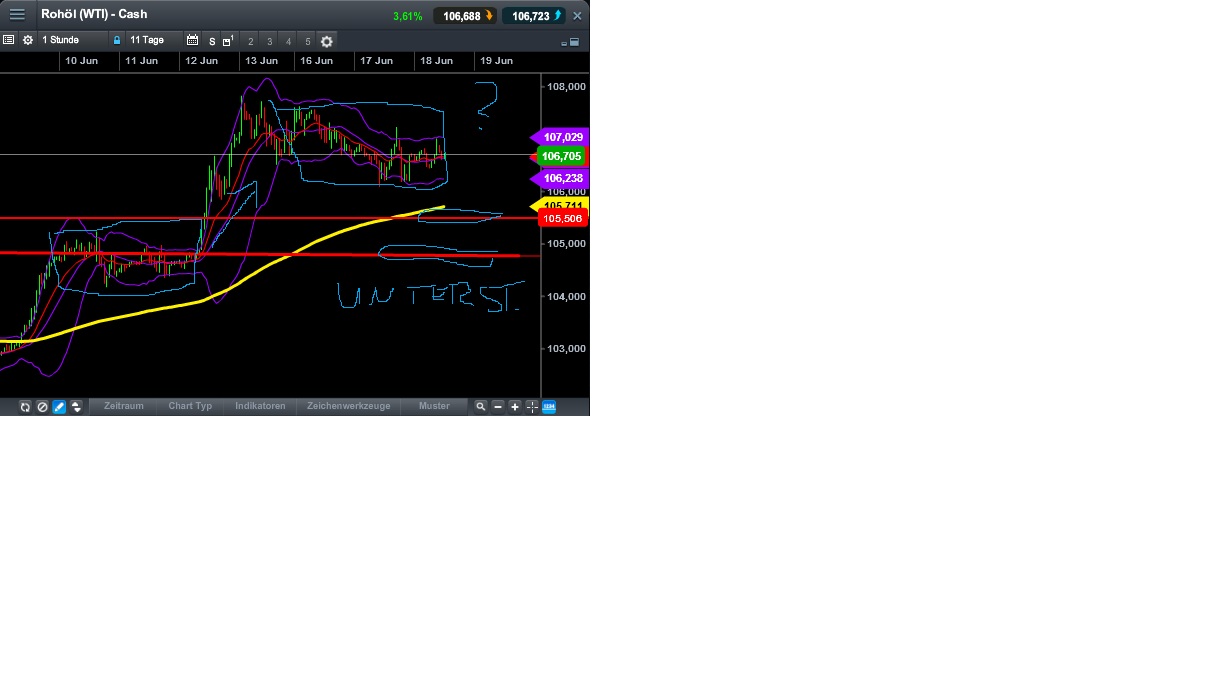Viewport: 1207px width, 698px height.
Task: Click the clear annotations icon
Action: [x=42, y=406]
